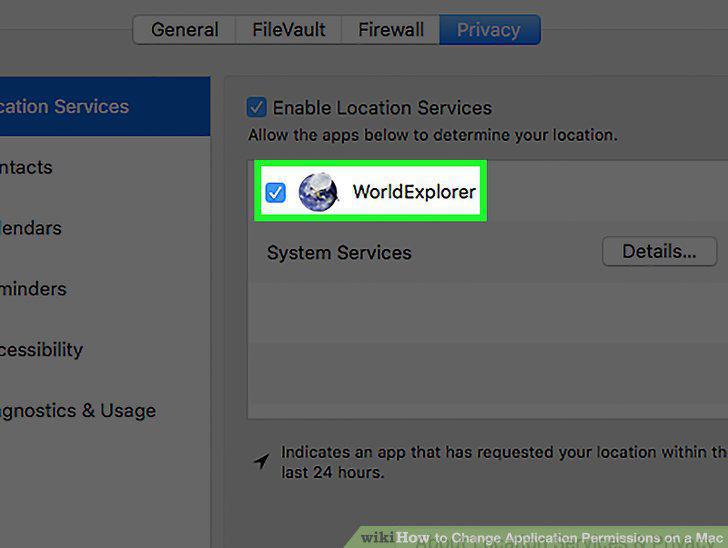Click Enable Location Services label text
Viewport: 728px width, 548px height.
point(382,108)
